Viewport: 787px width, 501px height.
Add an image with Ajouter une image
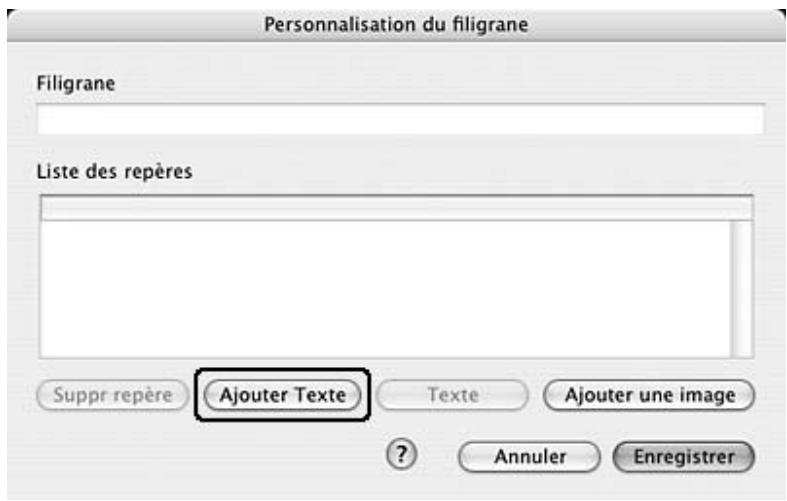(649, 395)
